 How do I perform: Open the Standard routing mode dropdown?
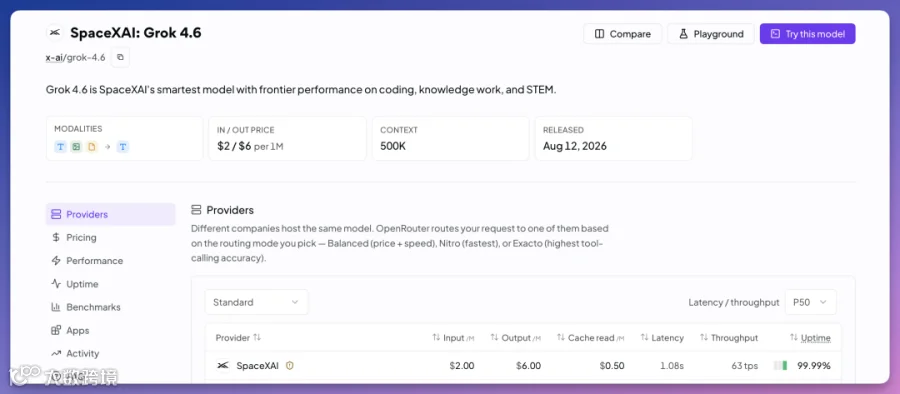[x=257, y=302]
